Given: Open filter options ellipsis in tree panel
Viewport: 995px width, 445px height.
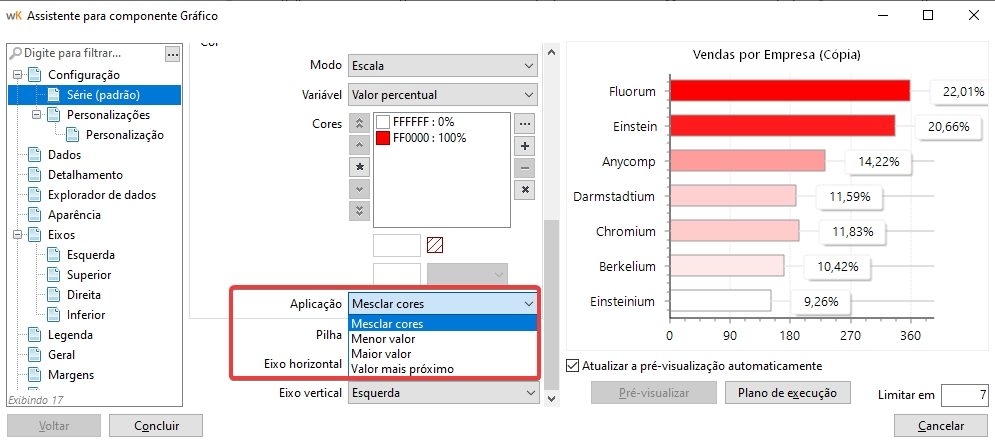Looking at the screenshot, I should (172, 53).
